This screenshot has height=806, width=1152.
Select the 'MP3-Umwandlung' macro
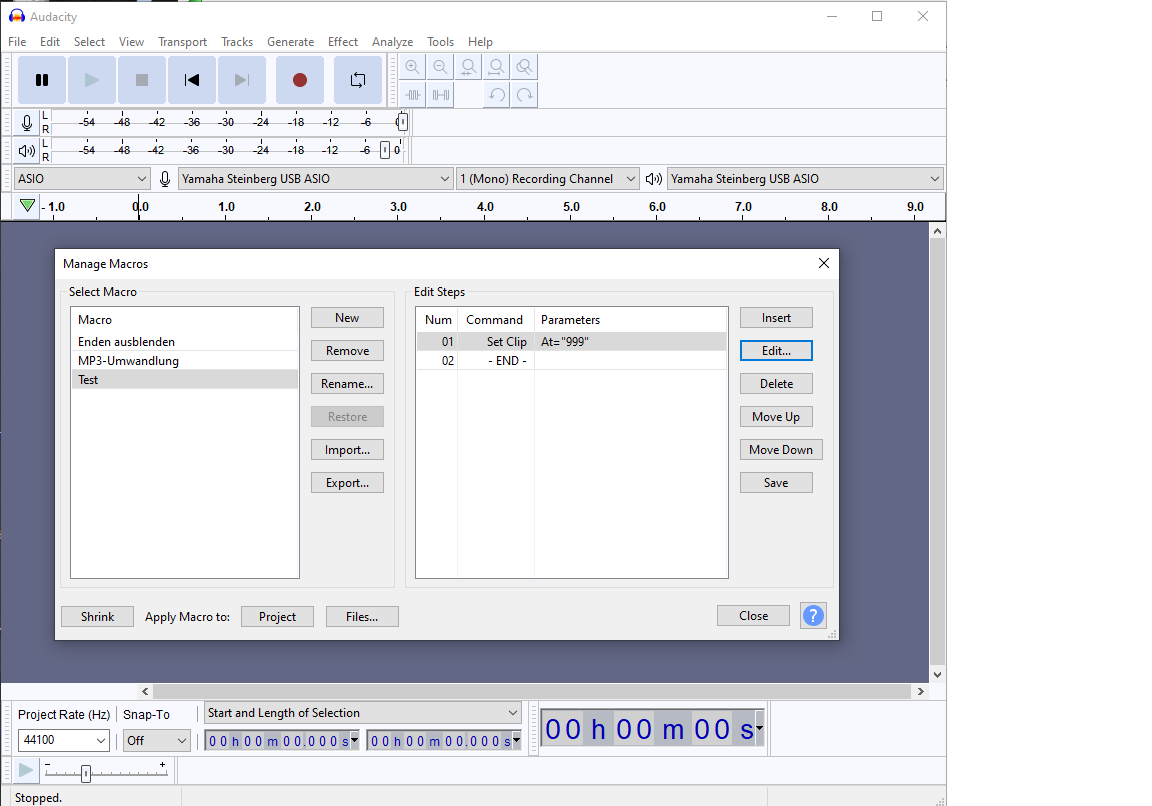click(184, 361)
